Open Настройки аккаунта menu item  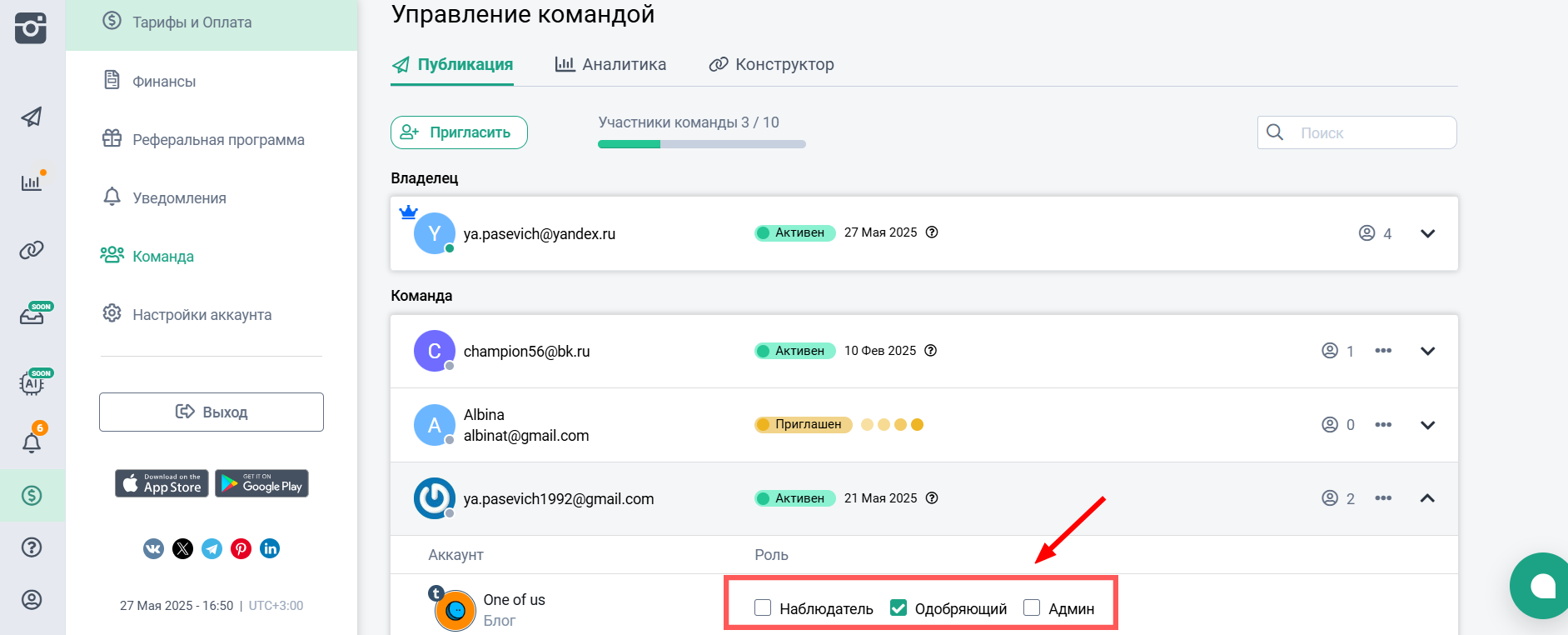[202, 315]
